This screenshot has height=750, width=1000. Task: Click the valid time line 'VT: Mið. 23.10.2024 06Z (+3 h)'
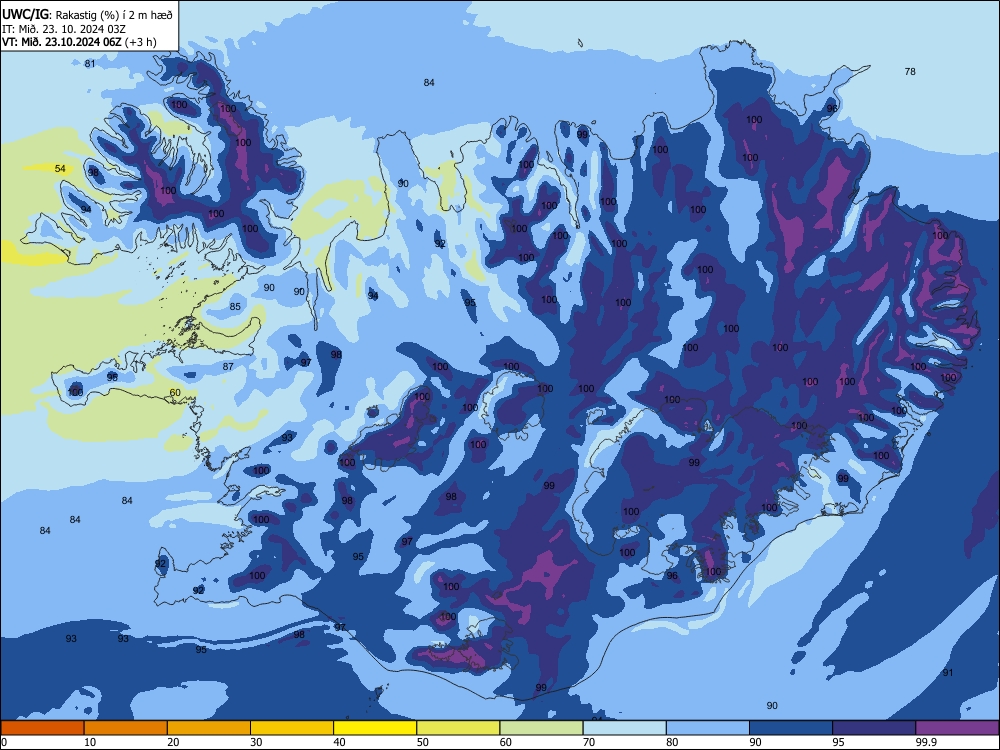79,42
